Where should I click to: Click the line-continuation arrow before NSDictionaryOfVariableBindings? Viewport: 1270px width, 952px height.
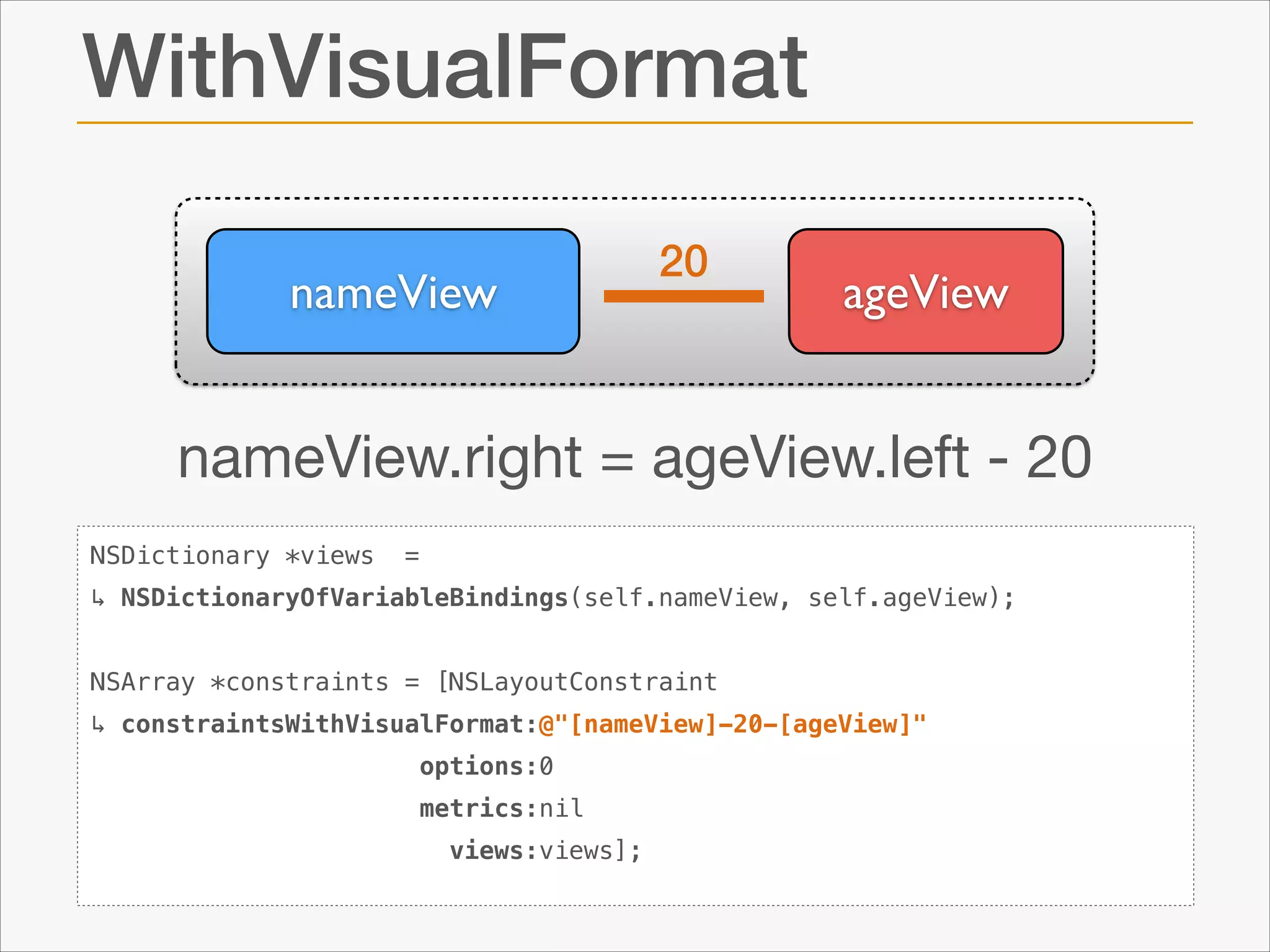(98, 599)
